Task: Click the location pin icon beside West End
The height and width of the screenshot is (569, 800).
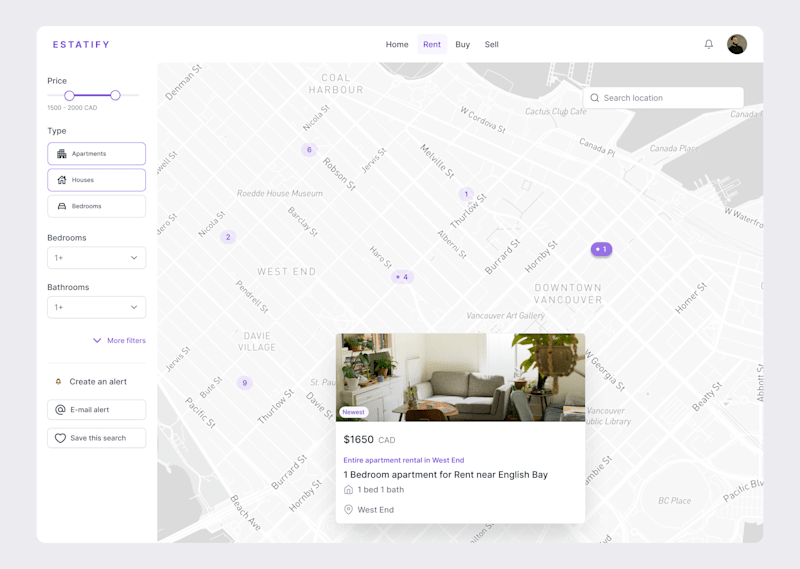Action: pos(348,509)
